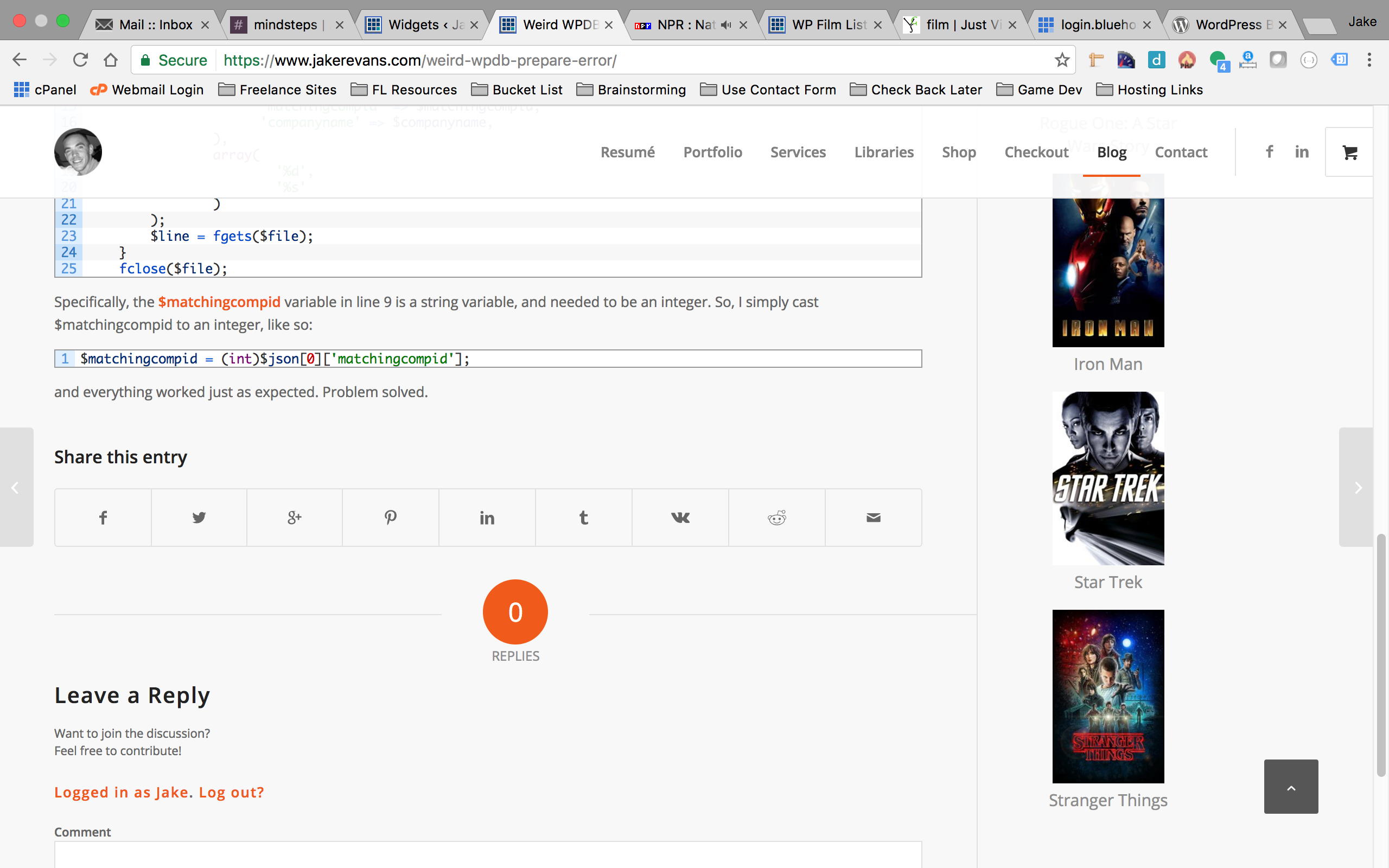Mute the NPR tab audio icon
1389x868 pixels.
tap(726, 25)
